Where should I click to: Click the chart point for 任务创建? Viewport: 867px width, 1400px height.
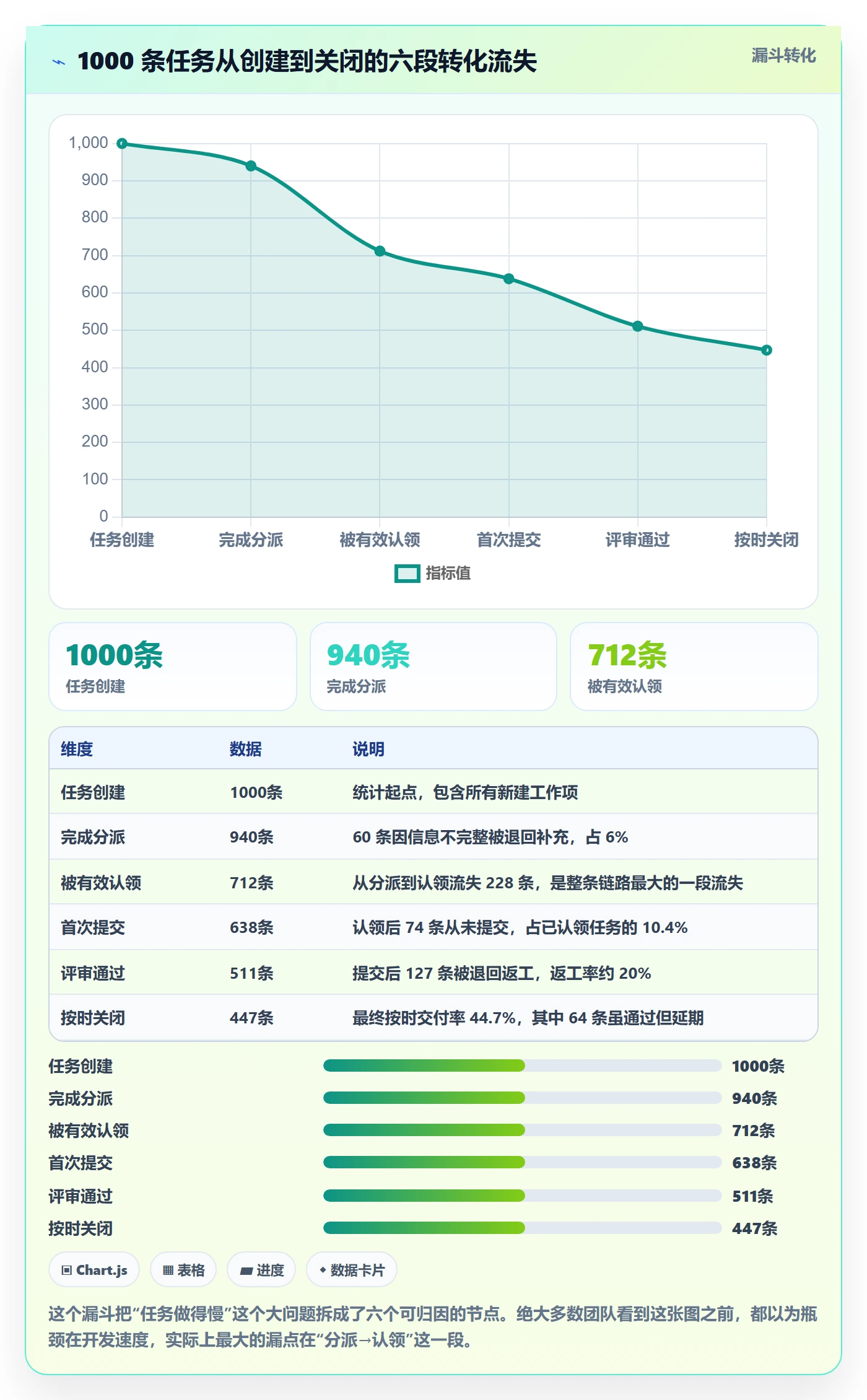point(122,144)
